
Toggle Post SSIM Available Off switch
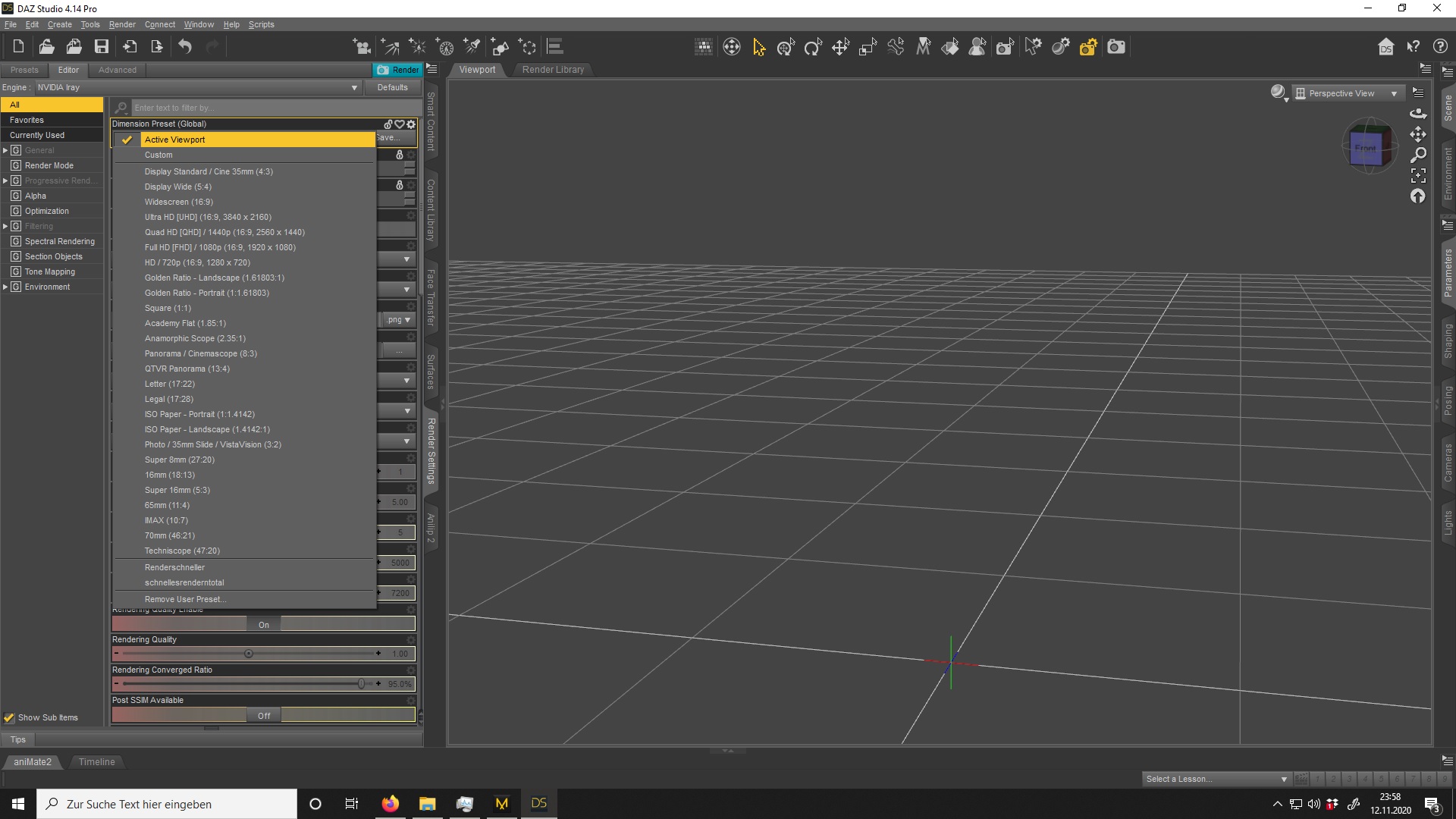click(263, 716)
